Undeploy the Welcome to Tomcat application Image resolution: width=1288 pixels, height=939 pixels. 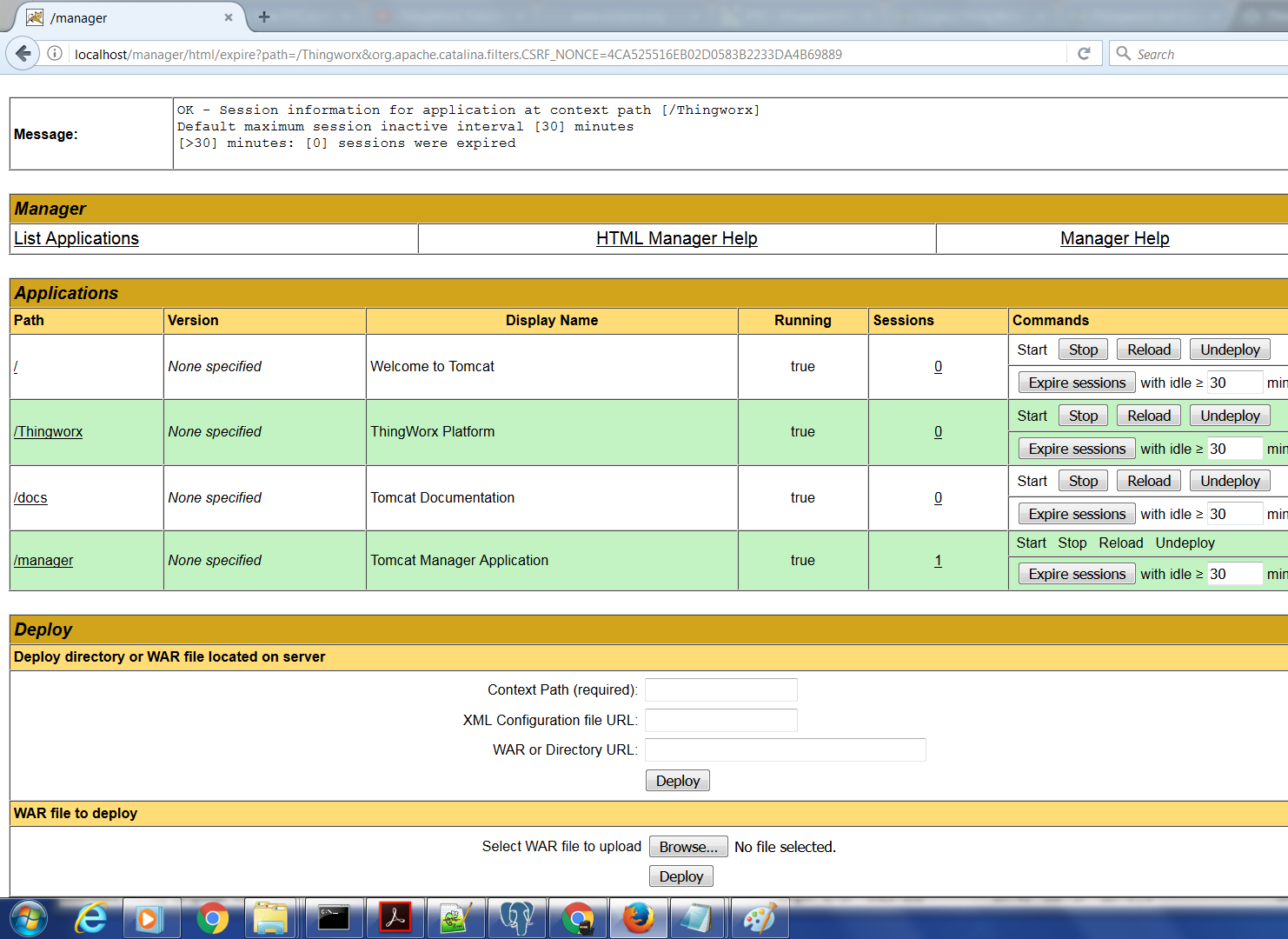coord(1230,350)
